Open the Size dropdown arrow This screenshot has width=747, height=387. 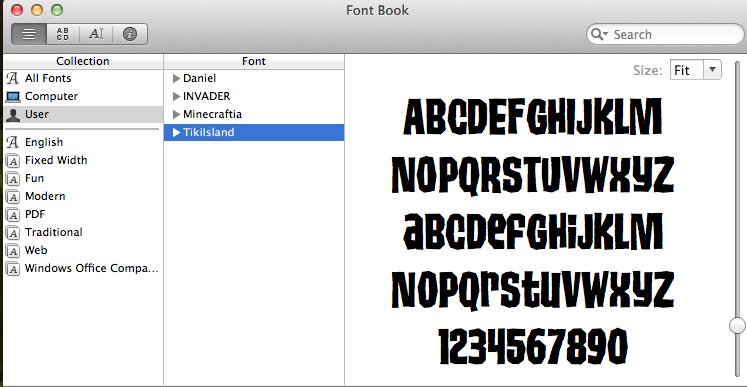click(712, 70)
